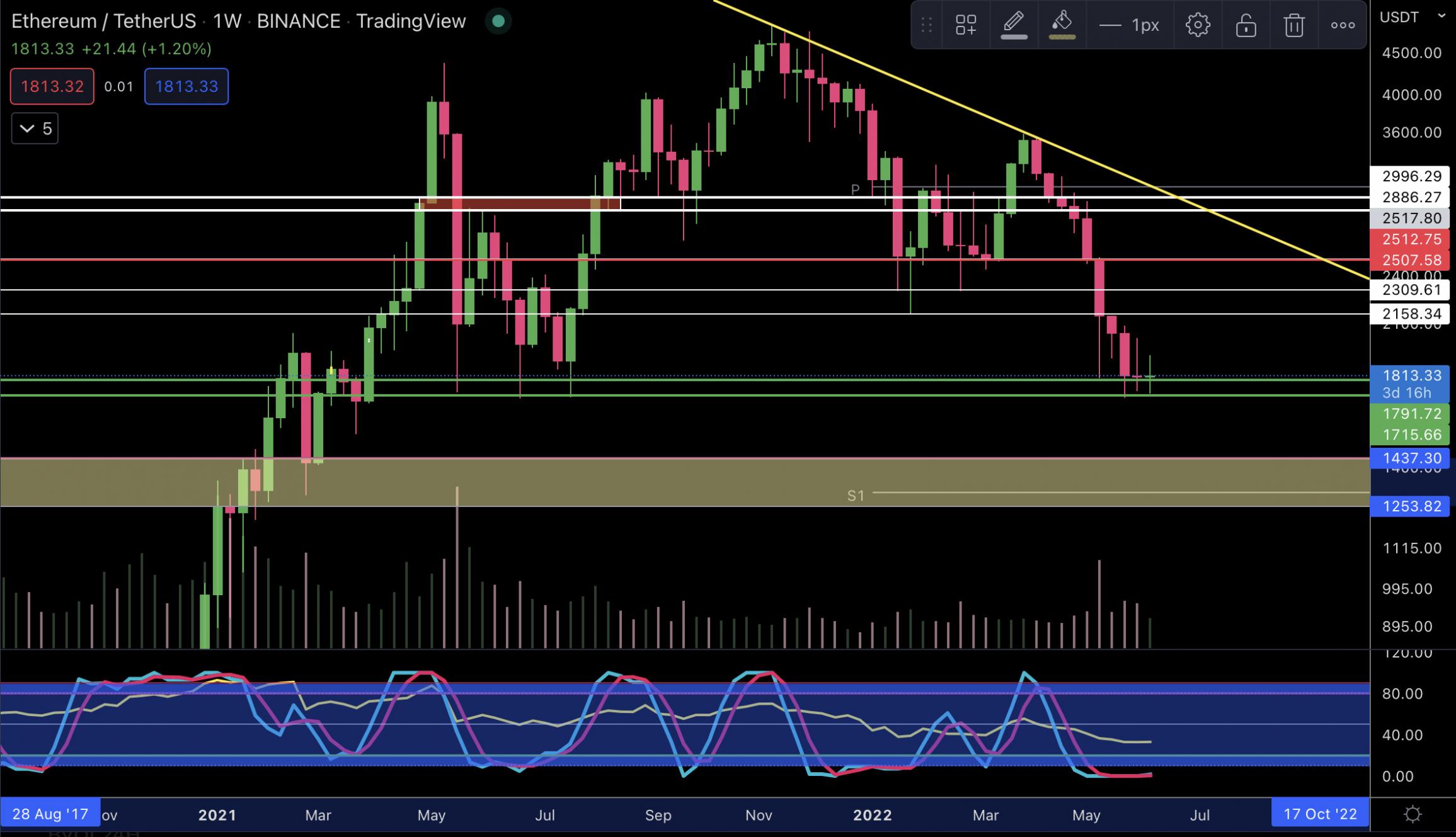This screenshot has height=837, width=1456.
Task: Select the 1W interval label
Action: (227, 21)
